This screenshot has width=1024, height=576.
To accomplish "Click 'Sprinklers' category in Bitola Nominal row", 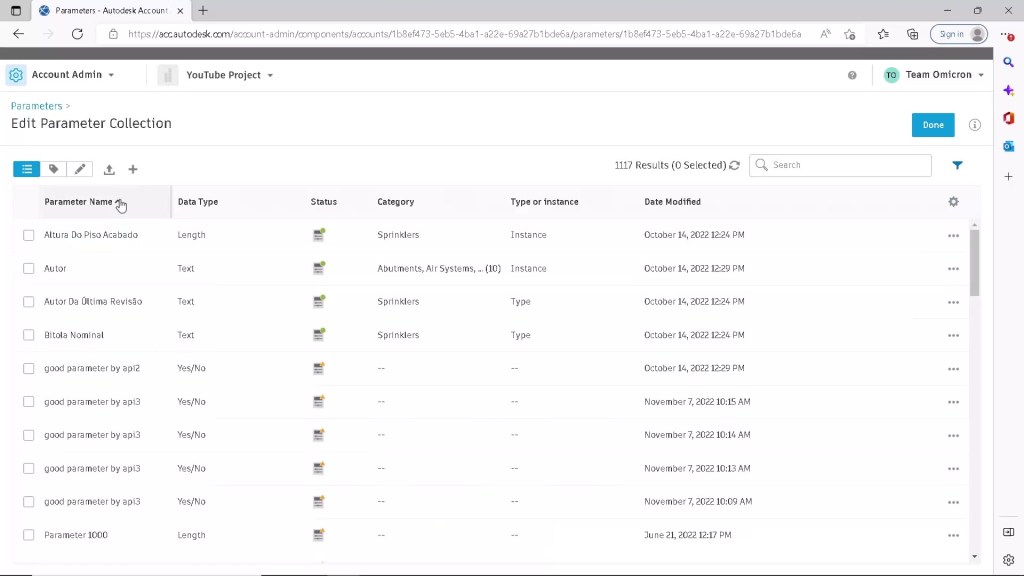I will [398, 335].
